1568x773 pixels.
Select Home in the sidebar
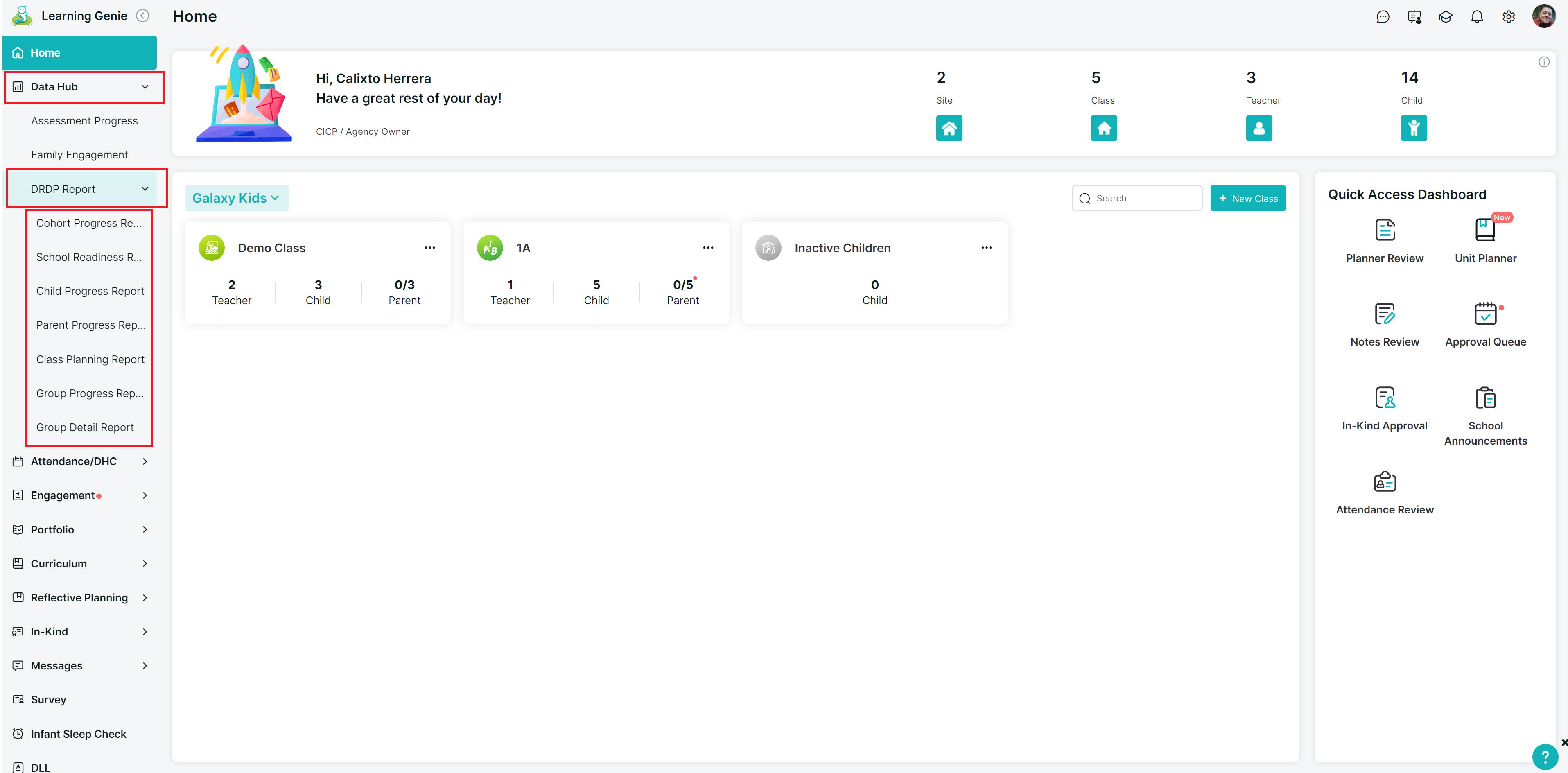[x=46, y=52]
